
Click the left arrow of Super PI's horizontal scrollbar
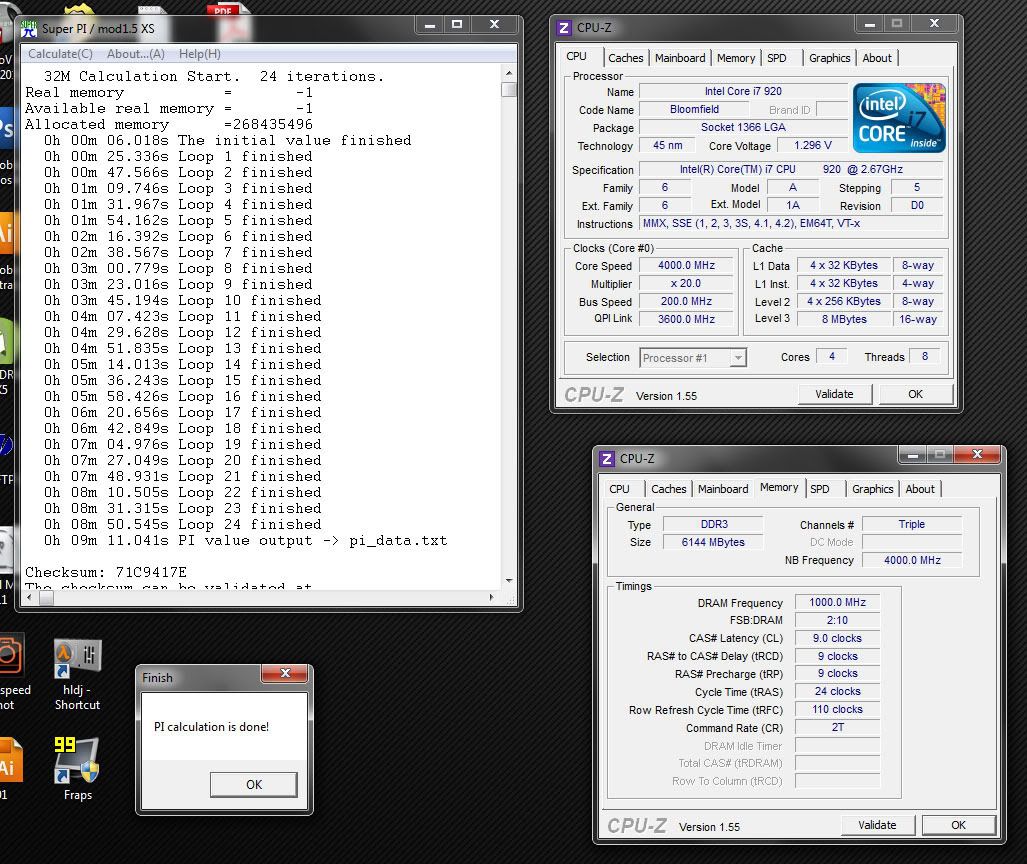click(29, 597)
